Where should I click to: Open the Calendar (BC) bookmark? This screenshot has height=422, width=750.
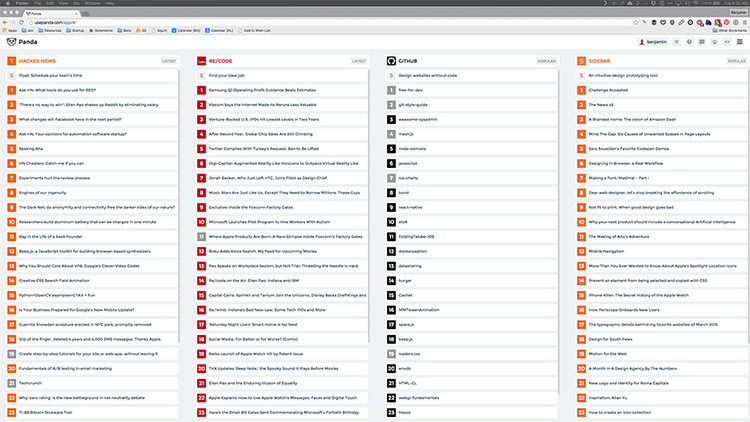(186, 30)
